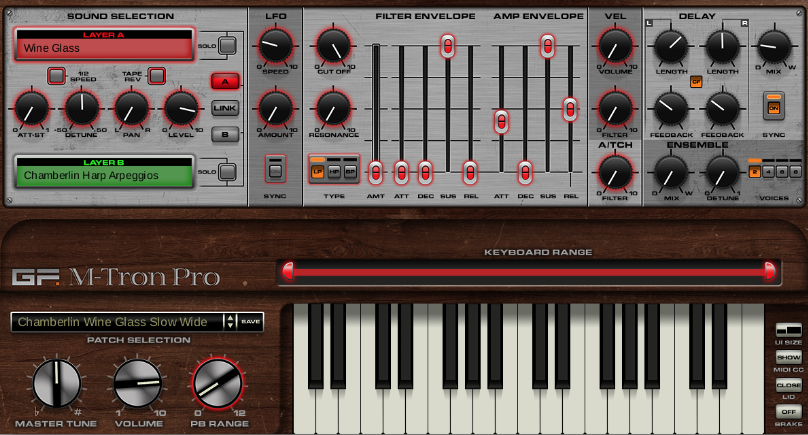Click the Att-St knob

point(31,109)
